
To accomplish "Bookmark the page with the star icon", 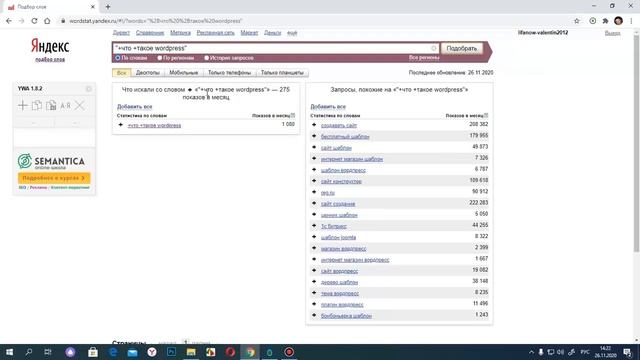I will [577, 21].
